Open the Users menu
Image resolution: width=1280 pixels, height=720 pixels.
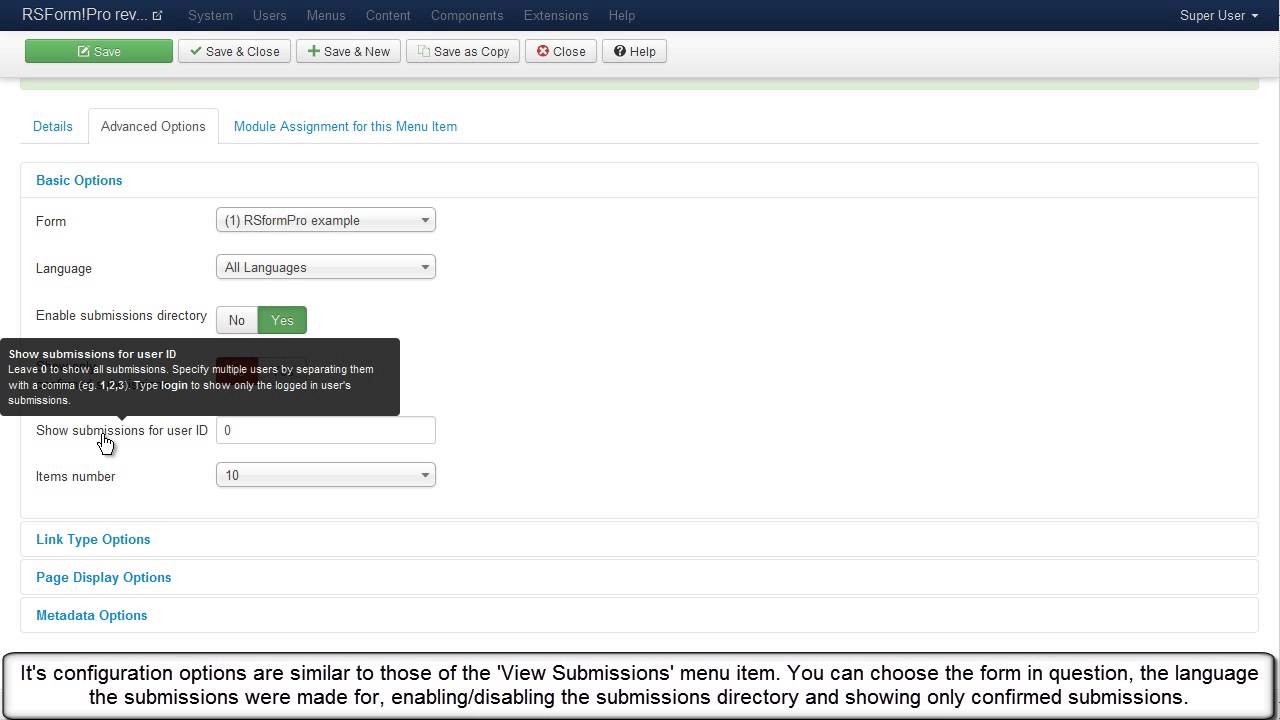pos(269,15)
